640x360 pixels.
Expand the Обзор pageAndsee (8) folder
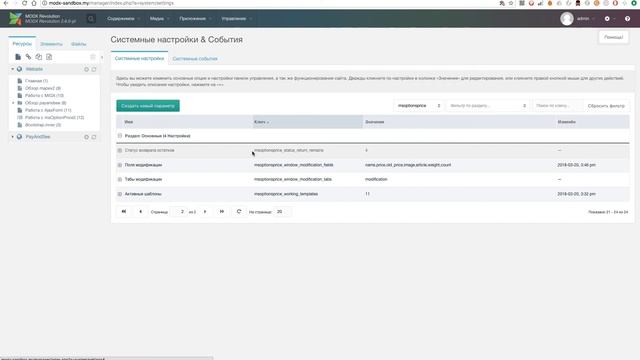(x=13, y=103)
